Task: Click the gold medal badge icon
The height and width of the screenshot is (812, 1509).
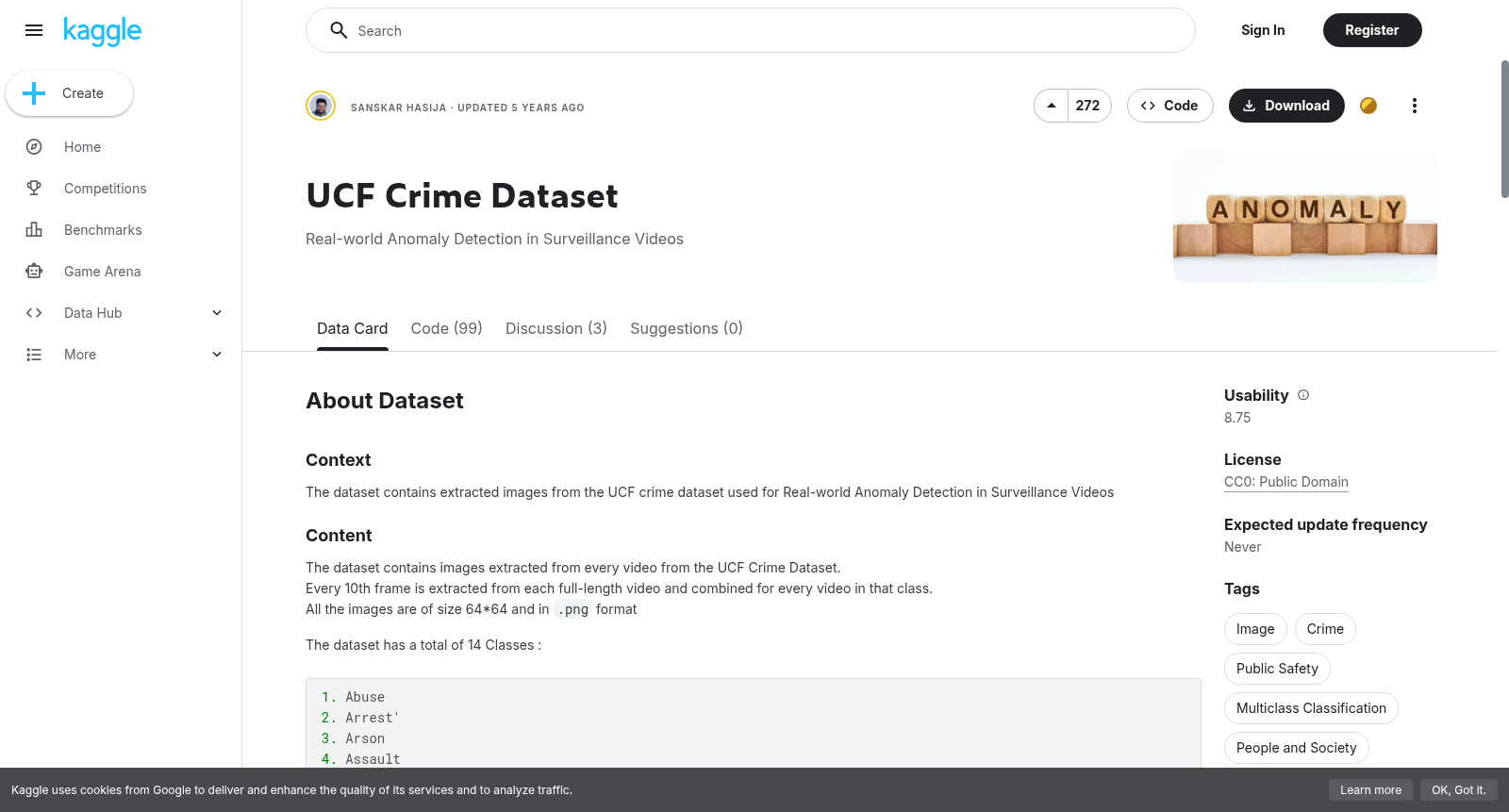Action: coord(1368,106)
